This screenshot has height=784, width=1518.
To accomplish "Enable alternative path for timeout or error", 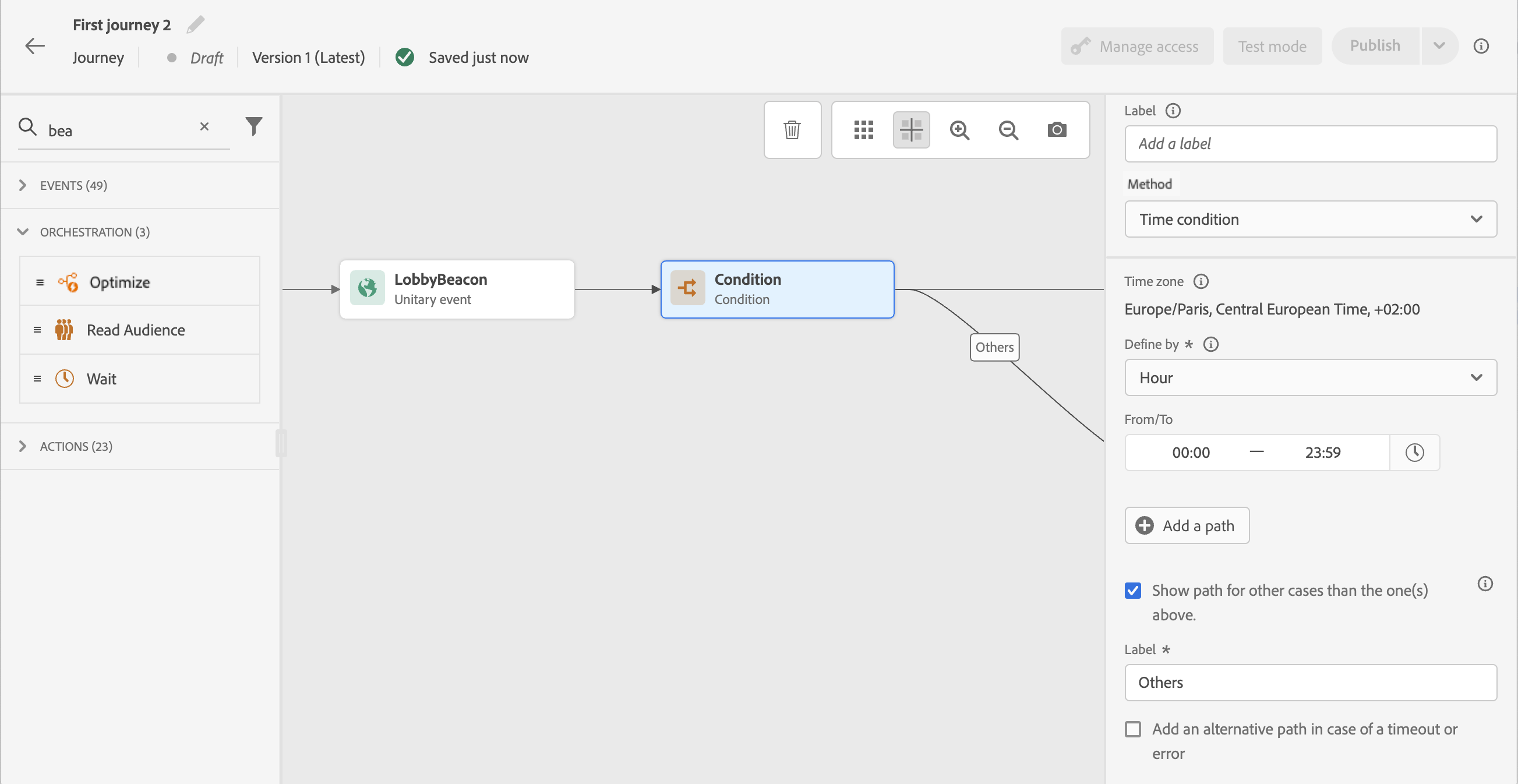I will click(1132, 729).
